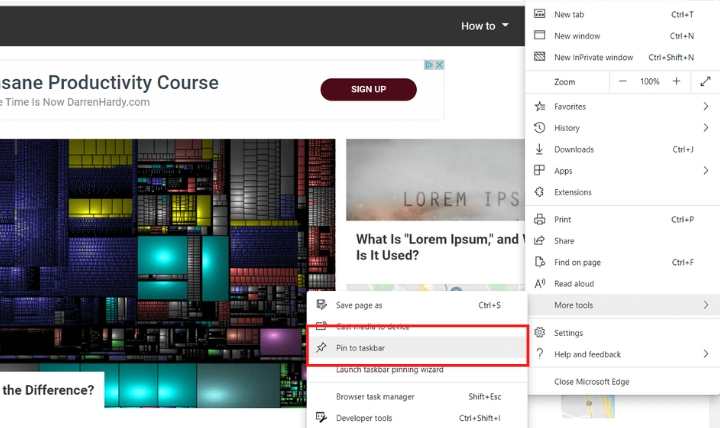Open Insane Productivity Course ad headline
The image size is (720, 428).
click(108, 83)
